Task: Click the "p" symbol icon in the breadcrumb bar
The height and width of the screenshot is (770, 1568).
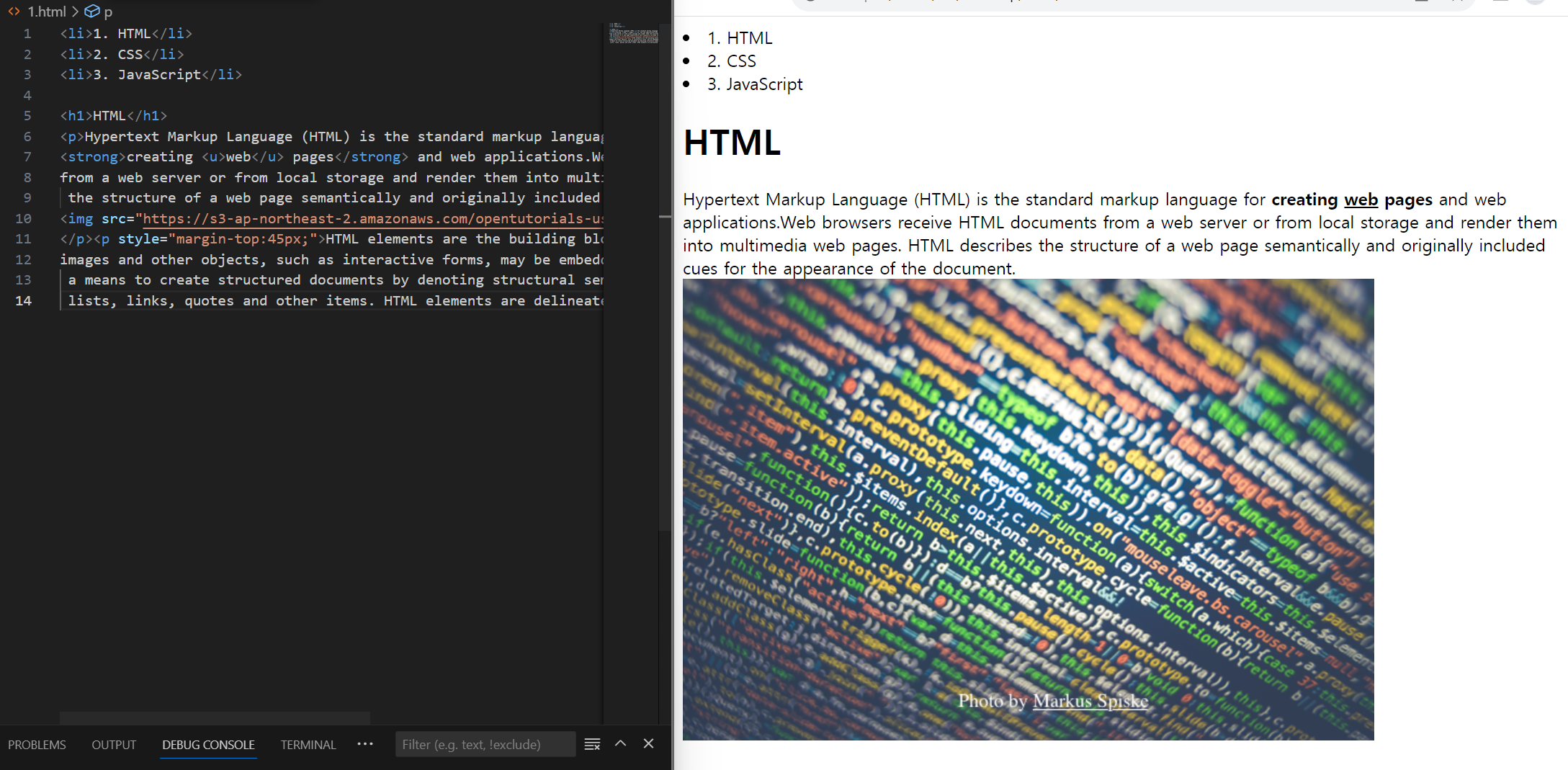Action: coord(92,12)
